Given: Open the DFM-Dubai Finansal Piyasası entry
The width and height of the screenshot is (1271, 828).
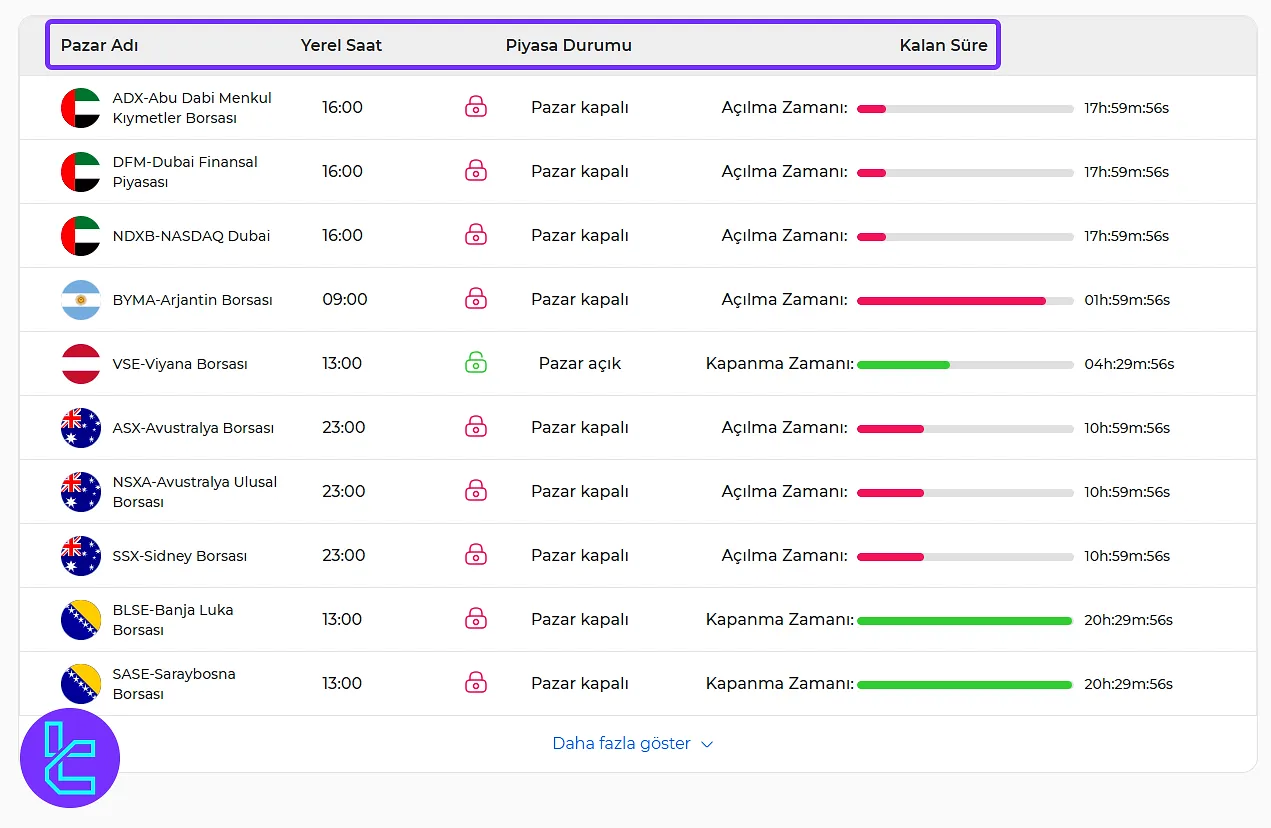Looking at the screenshot, I should [185, 172].
